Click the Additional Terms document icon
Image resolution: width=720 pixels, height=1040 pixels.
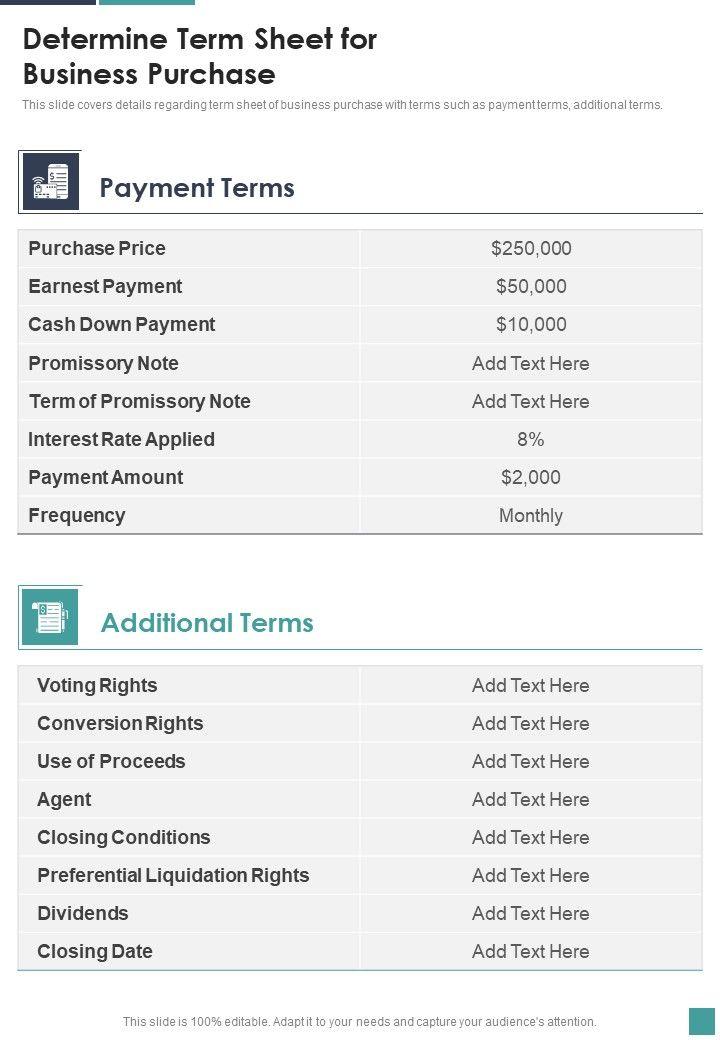coord(49,617)
